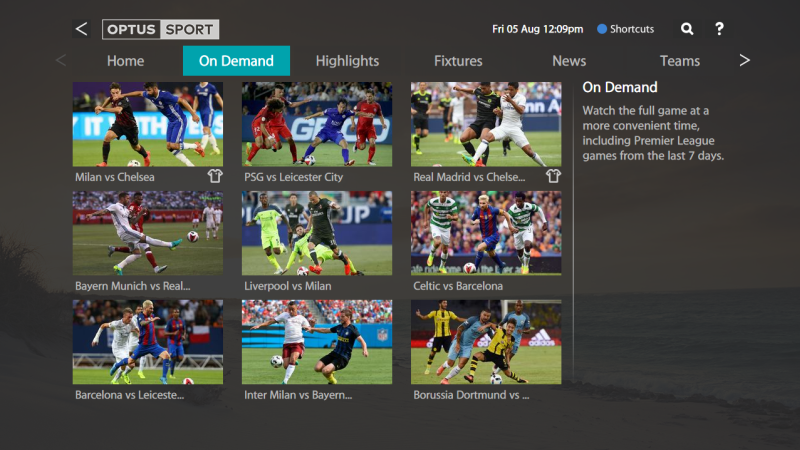Watch the Inter Milan vs Bayern match

click(x=317, y=342)
